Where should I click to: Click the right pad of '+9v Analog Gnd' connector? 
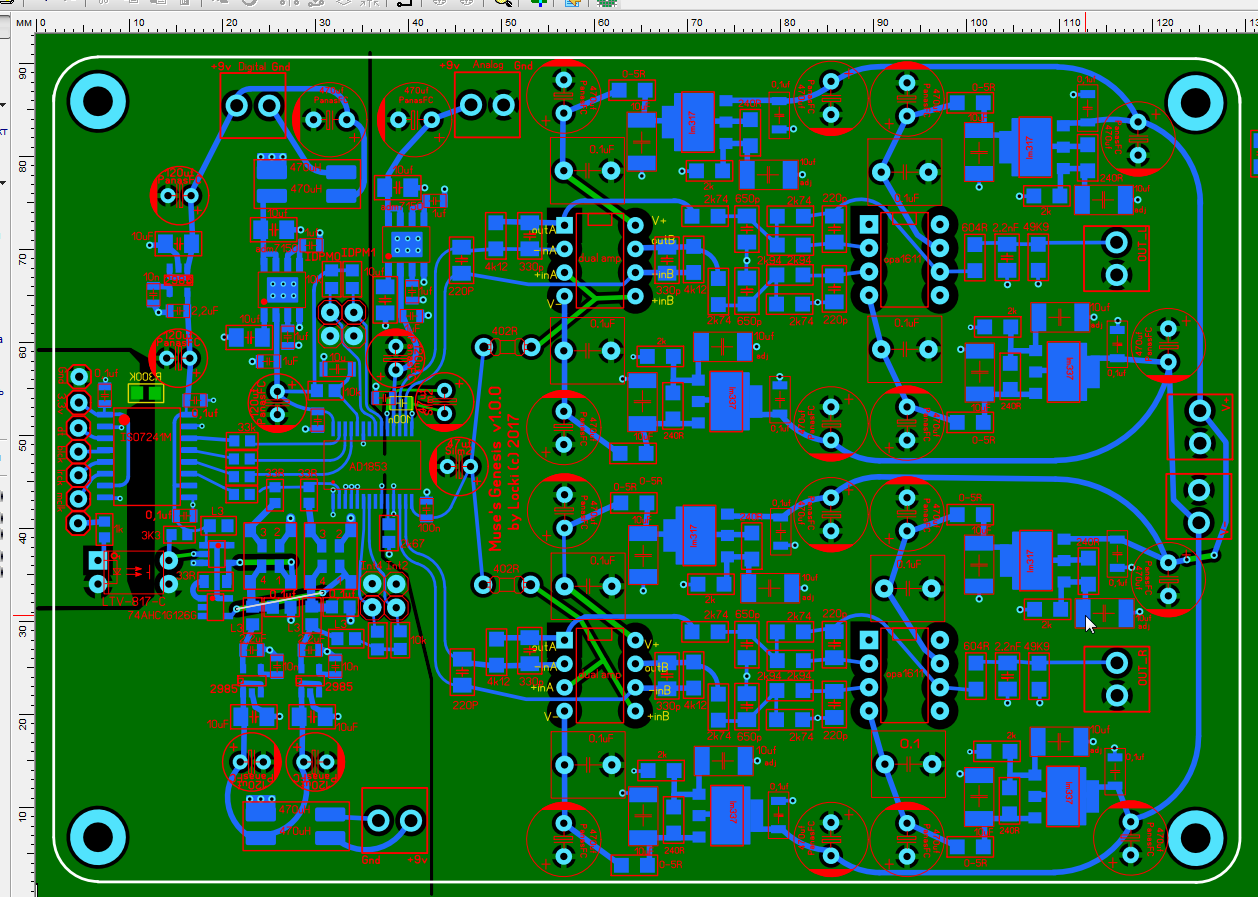coord(502,105)
